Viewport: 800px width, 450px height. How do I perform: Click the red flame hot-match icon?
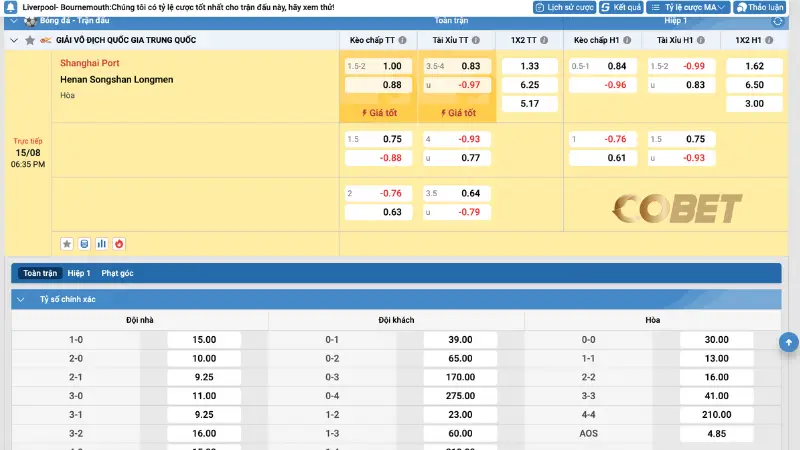[118, 243]
